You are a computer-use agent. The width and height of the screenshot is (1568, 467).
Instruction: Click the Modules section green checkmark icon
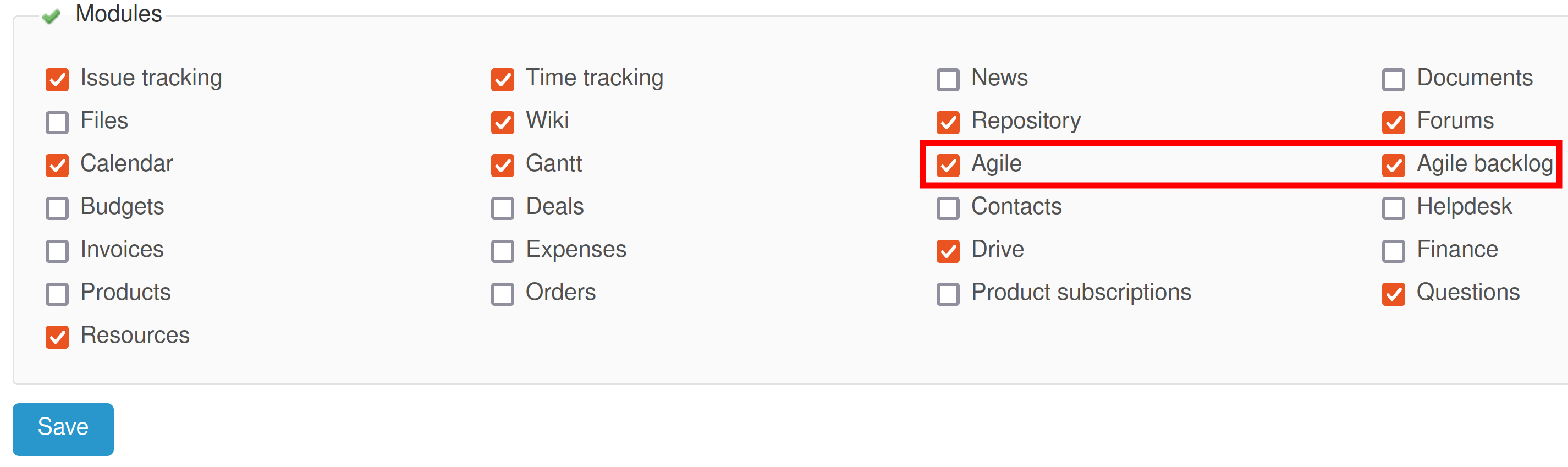[52, 16]
